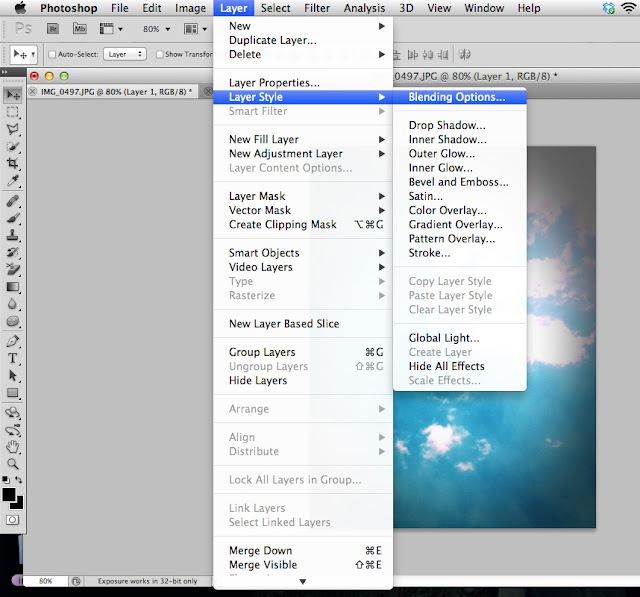
Task: Close the IMG_0497.JPG document tab
Action: point(33,91)
